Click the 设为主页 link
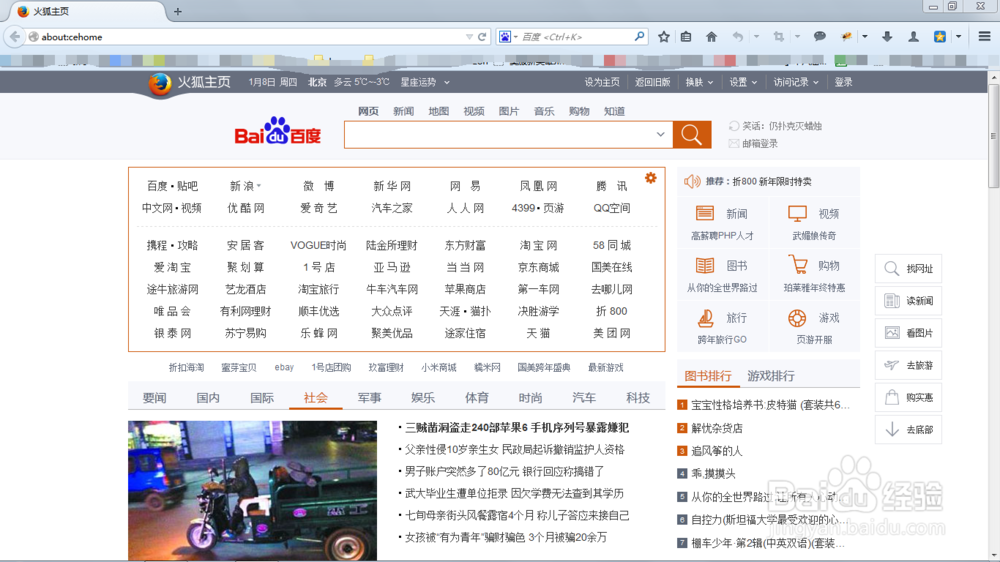Viewport: 1000px width, 562px height. 602,82
